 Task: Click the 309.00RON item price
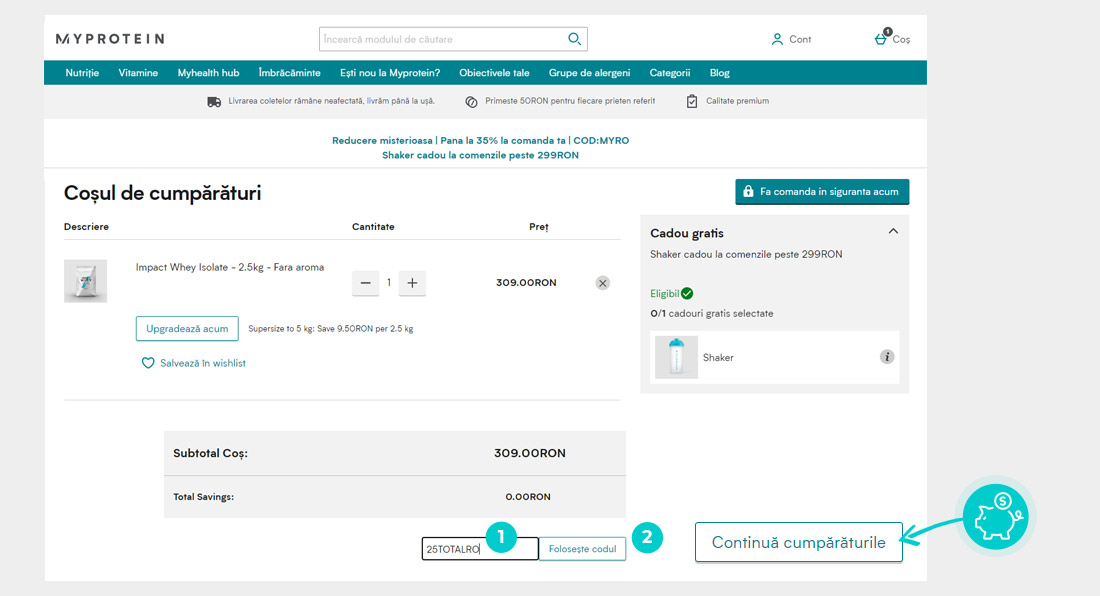coord(526,283)
